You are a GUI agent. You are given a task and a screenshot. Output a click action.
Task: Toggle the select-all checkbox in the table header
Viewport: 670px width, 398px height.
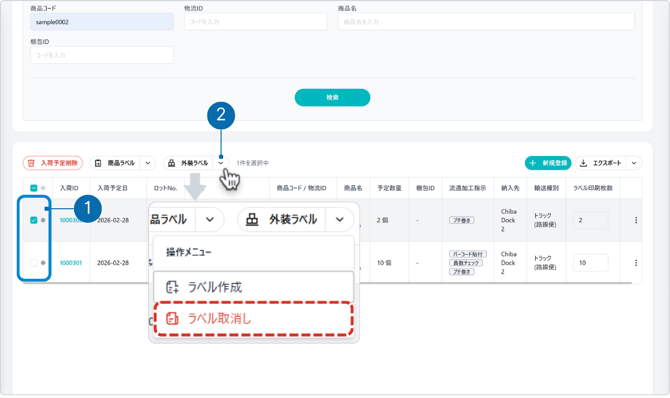(34, 188)
